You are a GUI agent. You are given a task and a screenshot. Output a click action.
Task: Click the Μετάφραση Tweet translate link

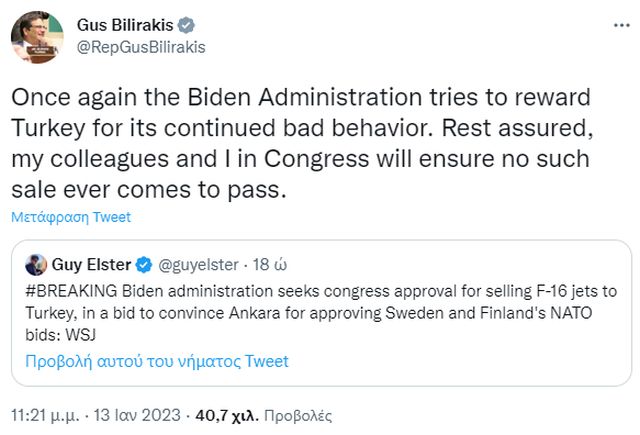click(x=70, y=216)
